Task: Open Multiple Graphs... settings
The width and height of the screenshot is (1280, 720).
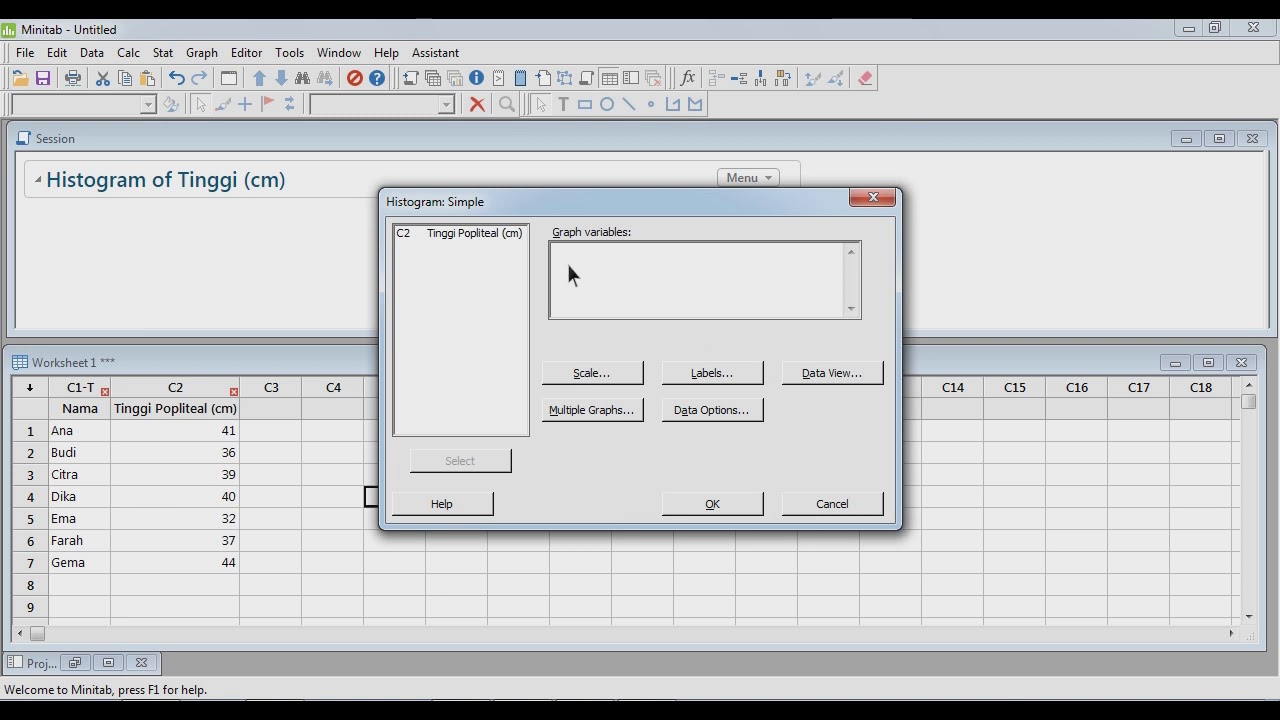Action: 592,410
